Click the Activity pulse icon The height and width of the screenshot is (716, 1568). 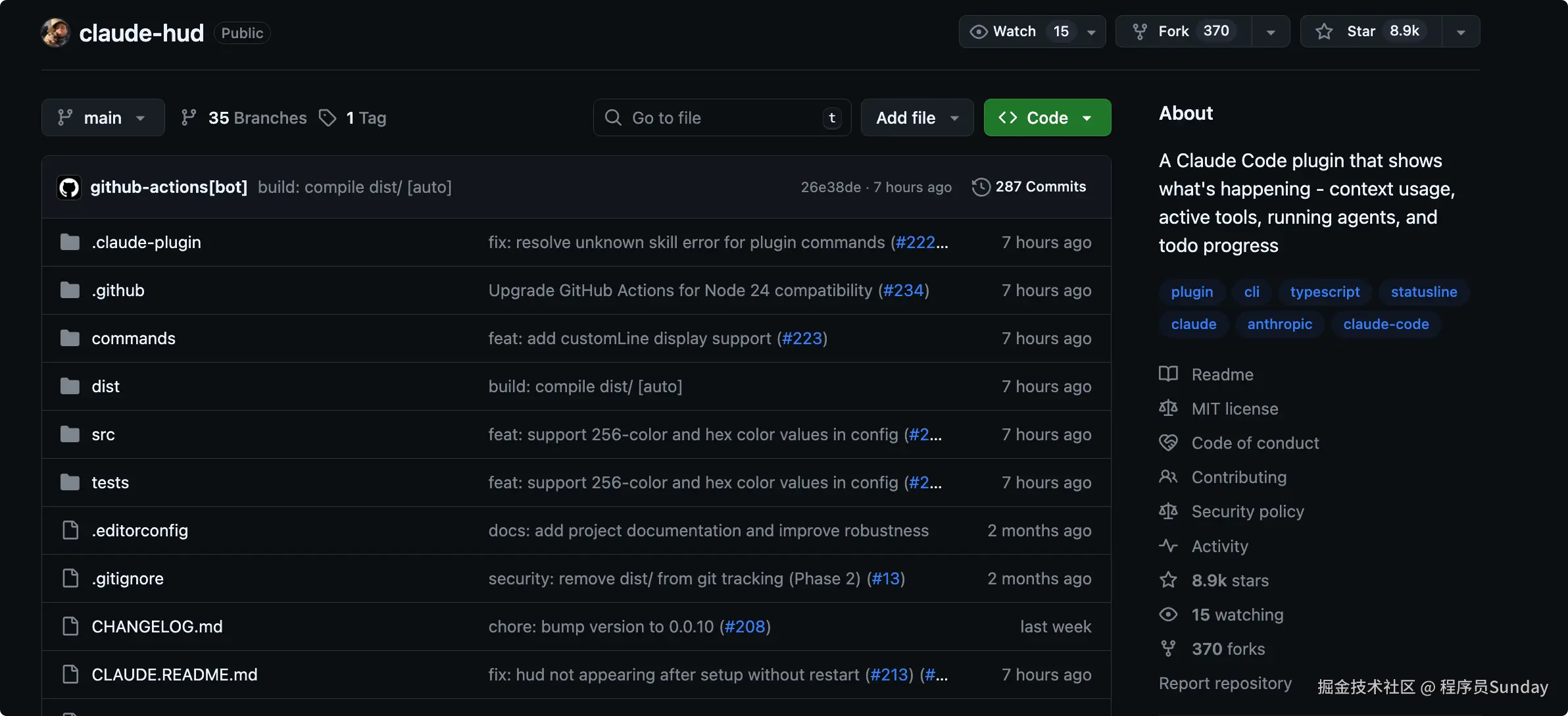point(1168,546)
